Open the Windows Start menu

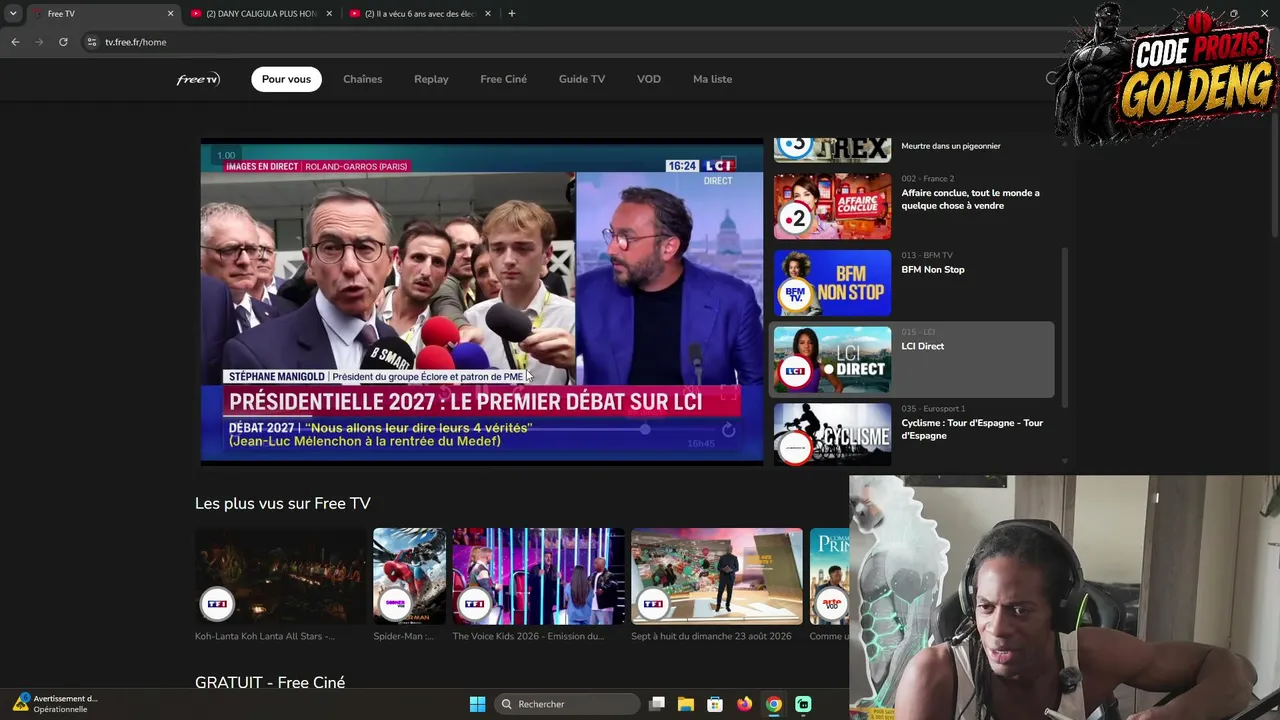[x=478, y=704]
